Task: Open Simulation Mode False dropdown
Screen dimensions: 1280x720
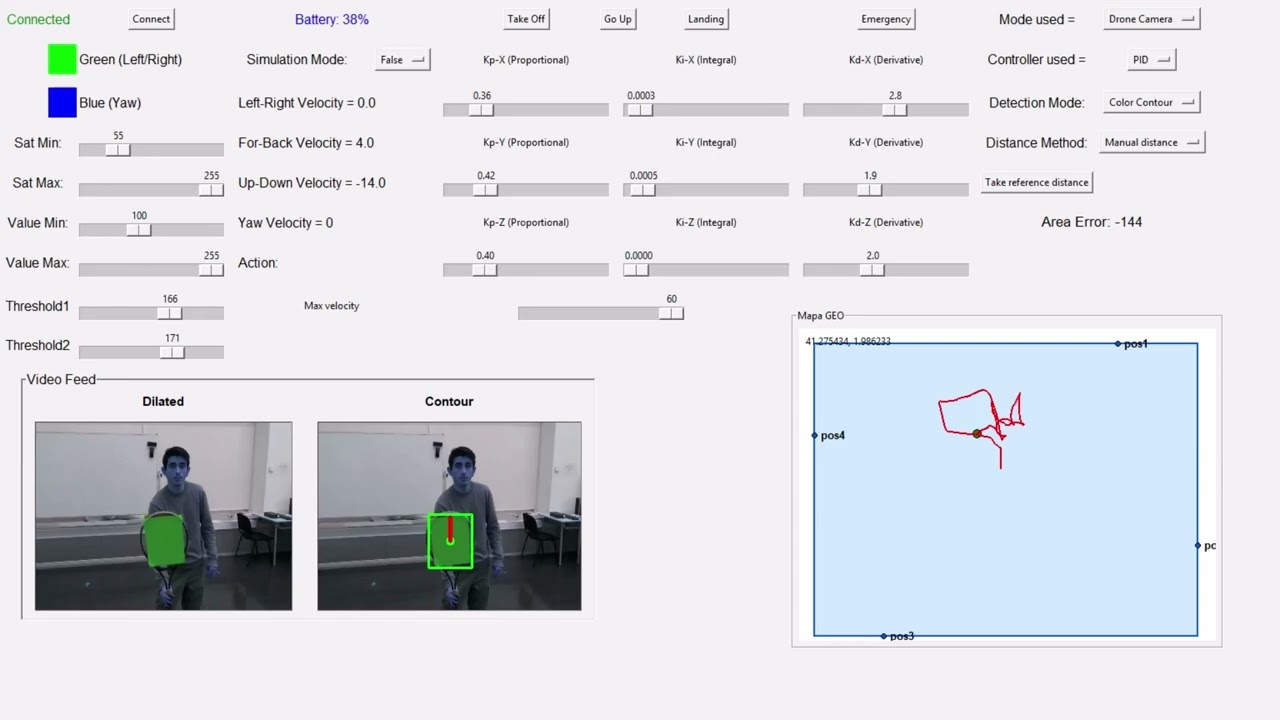Action: [x=402, y=60]
